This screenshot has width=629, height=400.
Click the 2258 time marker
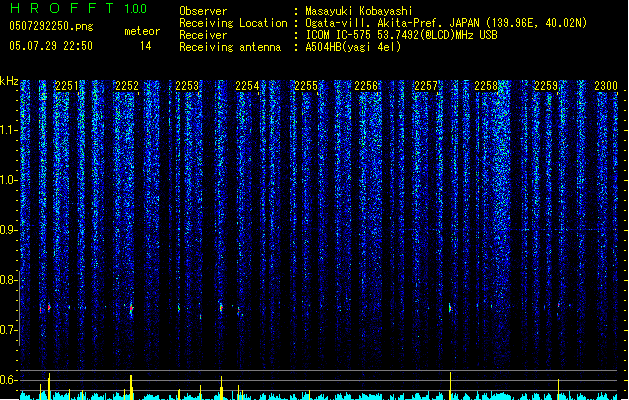(486, 86)
